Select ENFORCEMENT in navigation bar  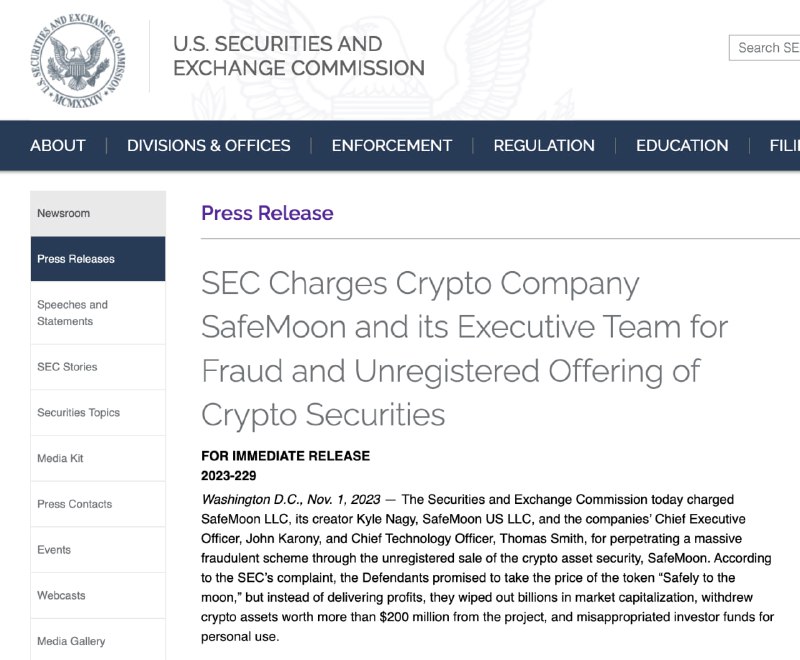tap(392, 145)
